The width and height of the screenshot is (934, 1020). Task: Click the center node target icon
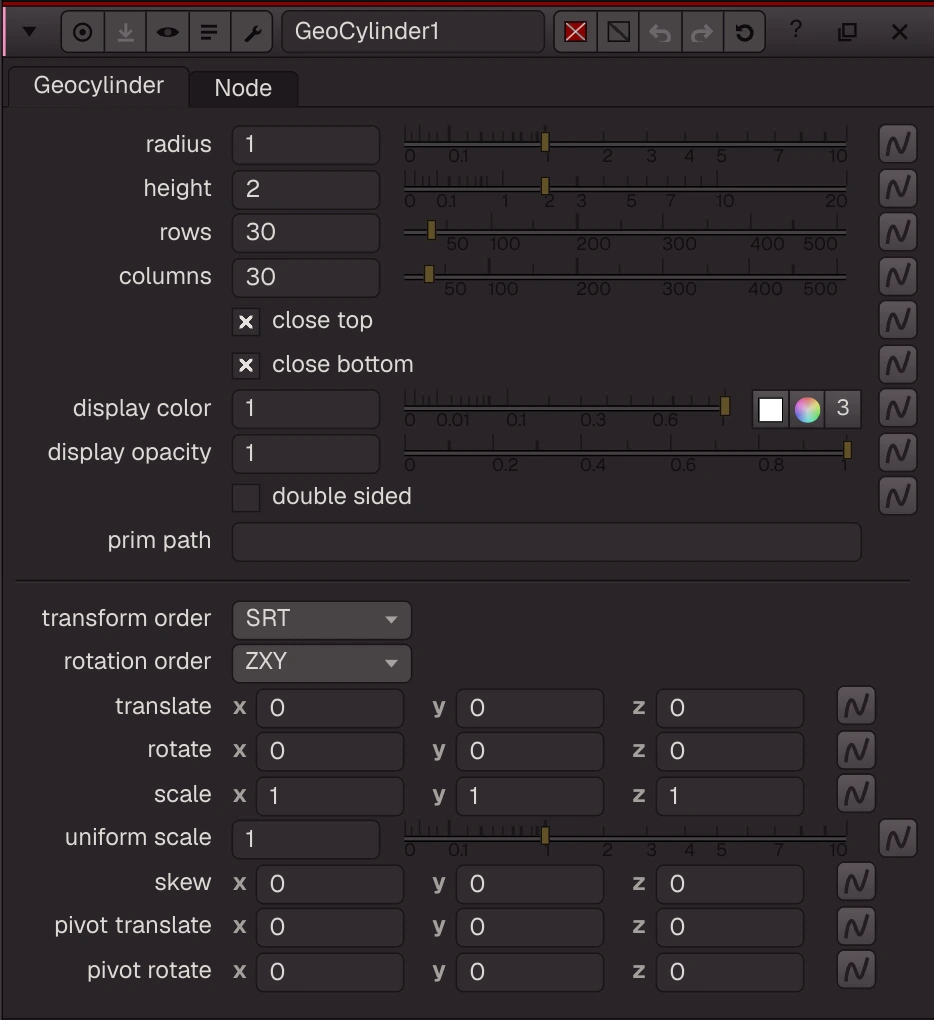click(83, 32)
